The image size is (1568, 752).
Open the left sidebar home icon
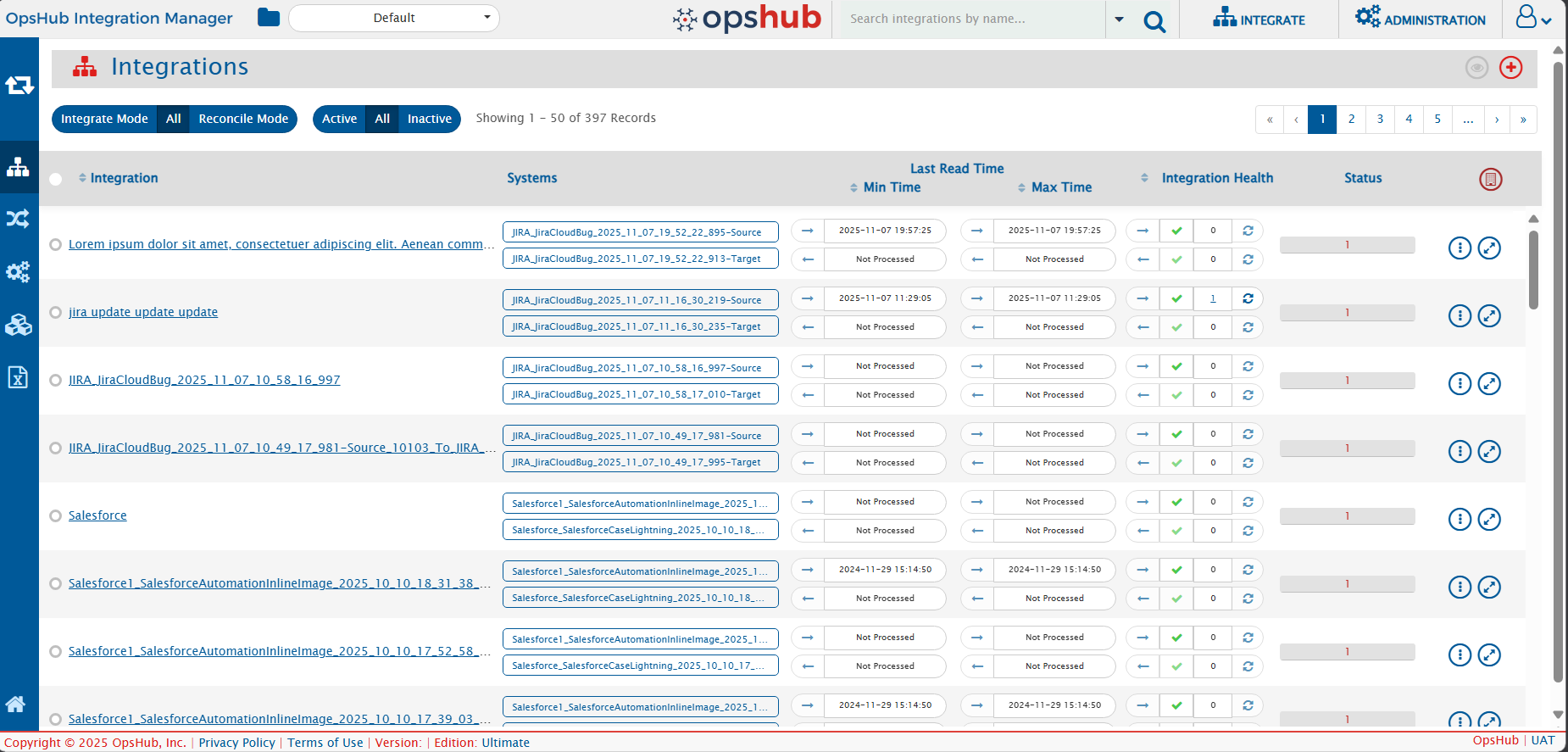click(x=16, y=704)
